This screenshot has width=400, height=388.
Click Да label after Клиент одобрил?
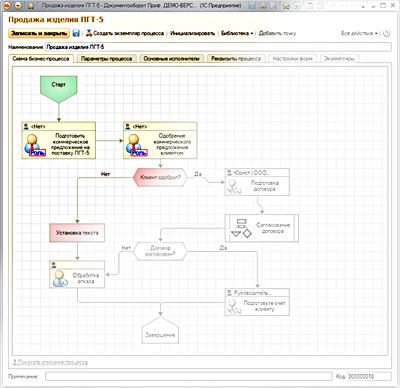(x=198, y=174)
